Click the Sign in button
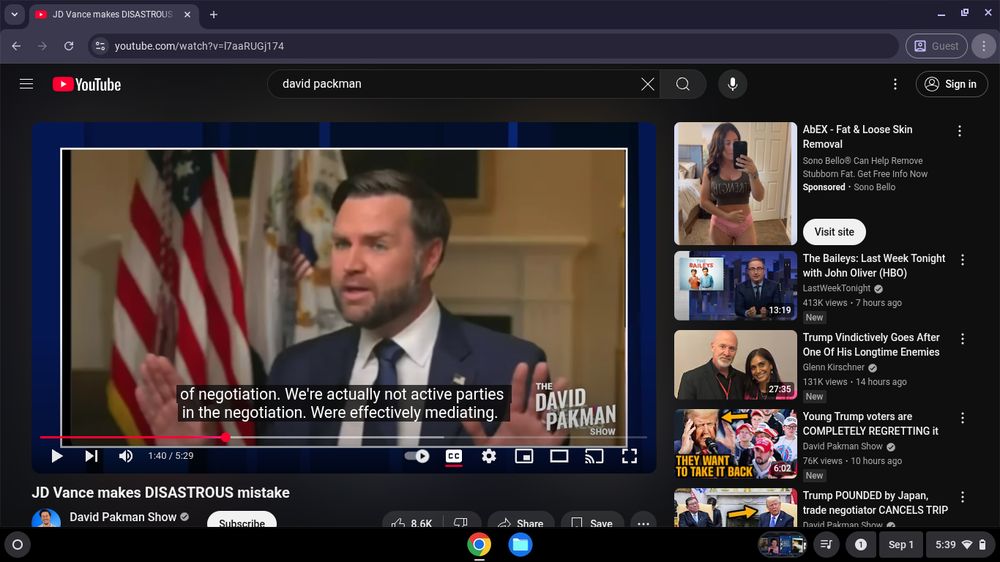 pos(952,84)
